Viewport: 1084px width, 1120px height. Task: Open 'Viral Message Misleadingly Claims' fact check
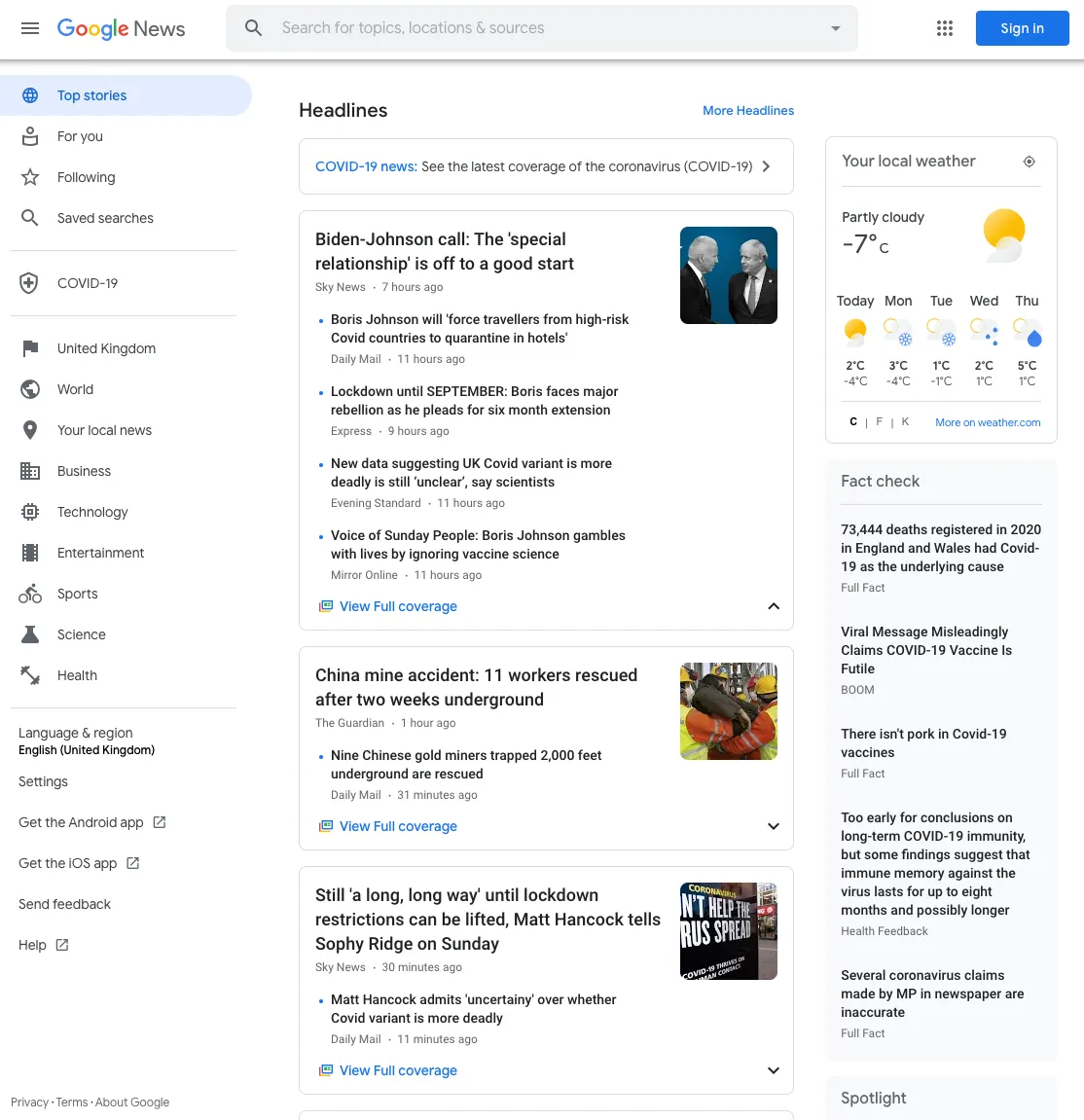(926, 651)
